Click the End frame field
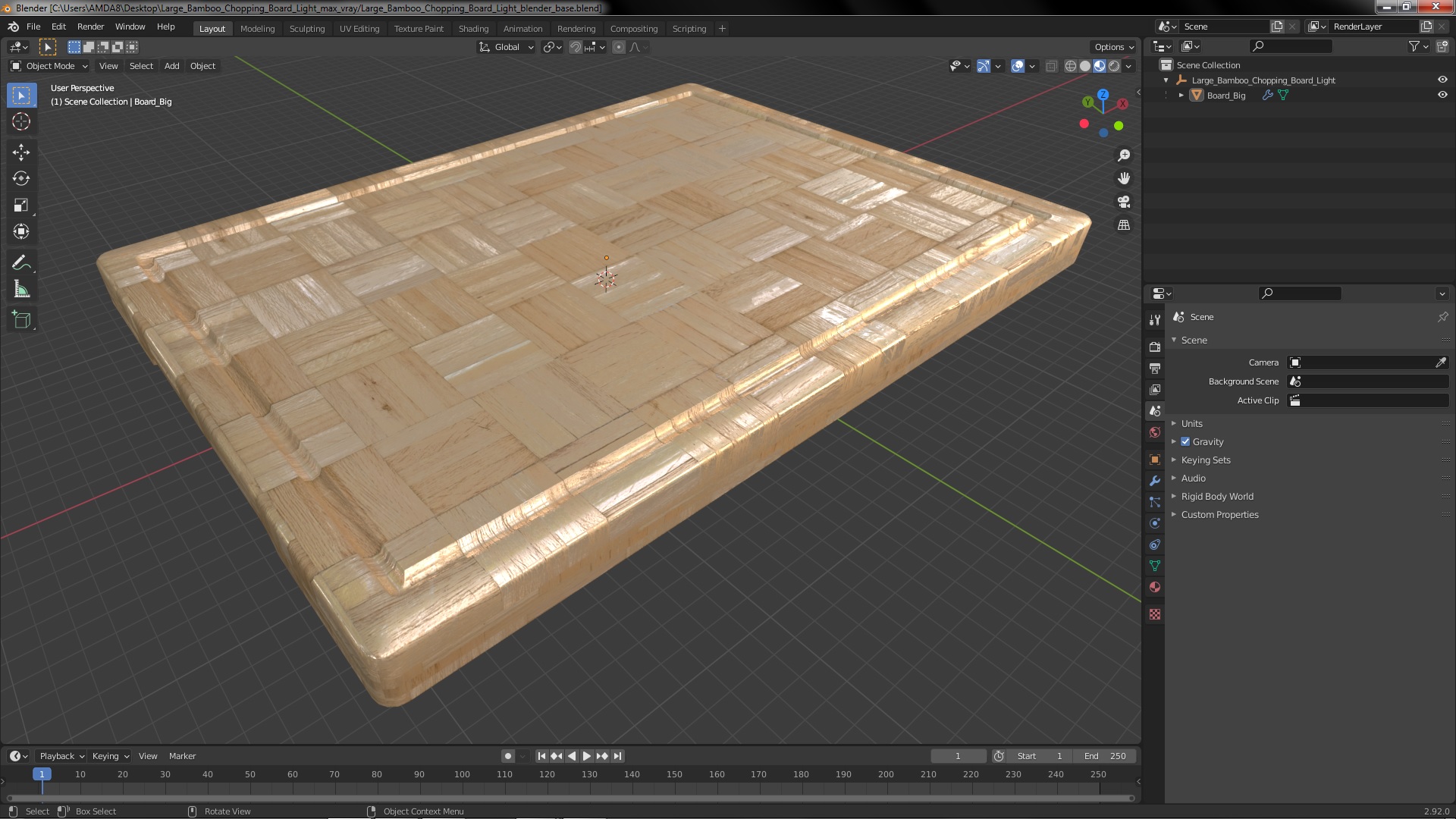Screen dimensions: 1456x819 point(1105,755)
